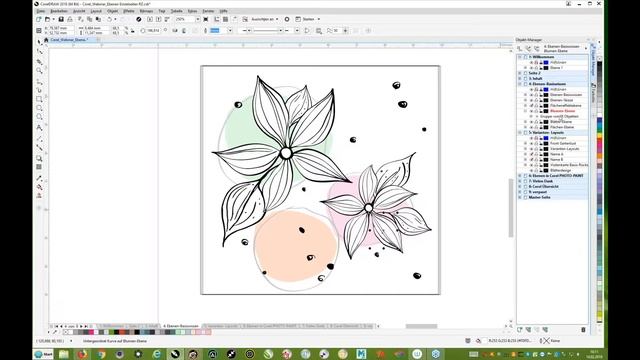Open Options via the gear icon
Viewport: 640px width, 360px height.
point(287,19)
